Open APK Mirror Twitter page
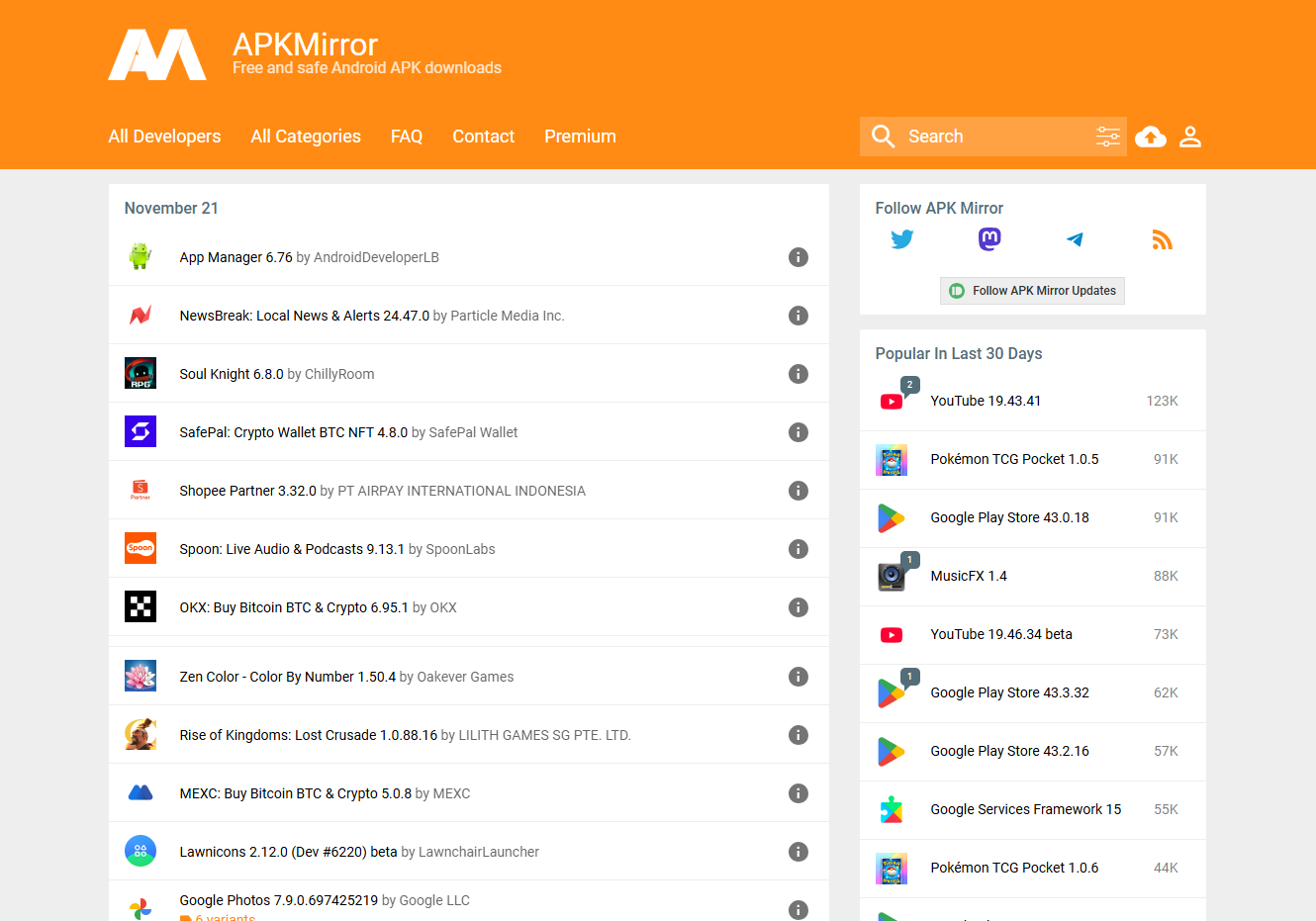Viewport: 1316px width, 921px height. (x=902, y=239)
